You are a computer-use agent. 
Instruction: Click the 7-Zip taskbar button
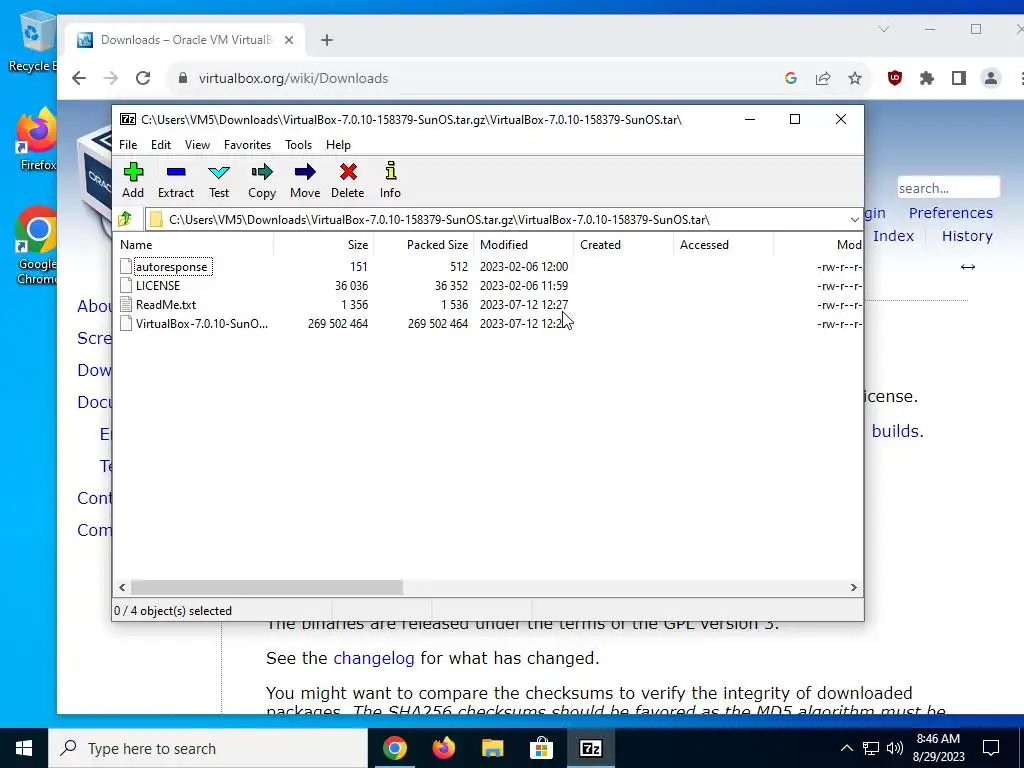590,748
